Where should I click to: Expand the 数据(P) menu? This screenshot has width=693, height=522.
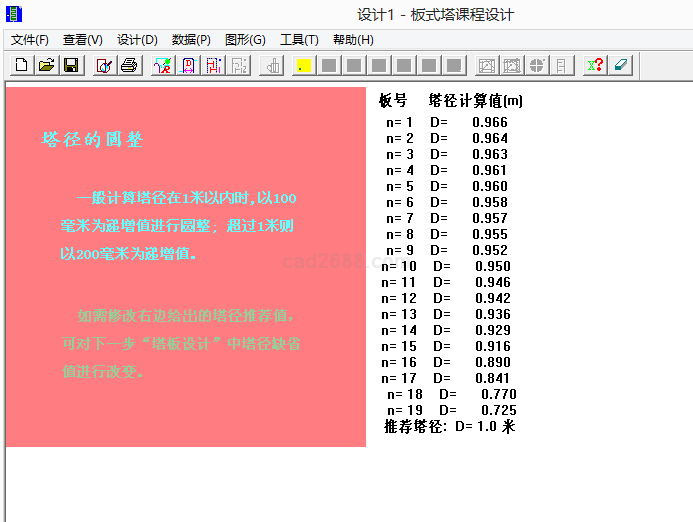(x=191, y=40)
